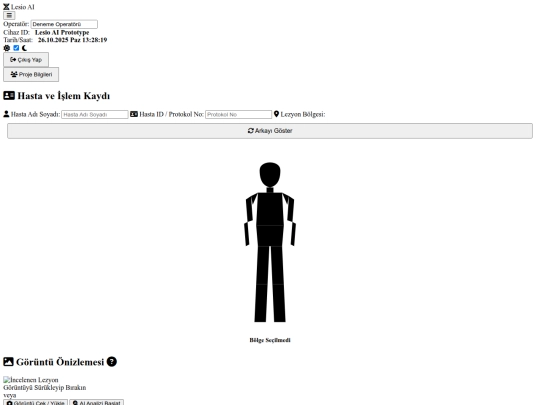Log out with Çıkış Yap button

point(26,60)
